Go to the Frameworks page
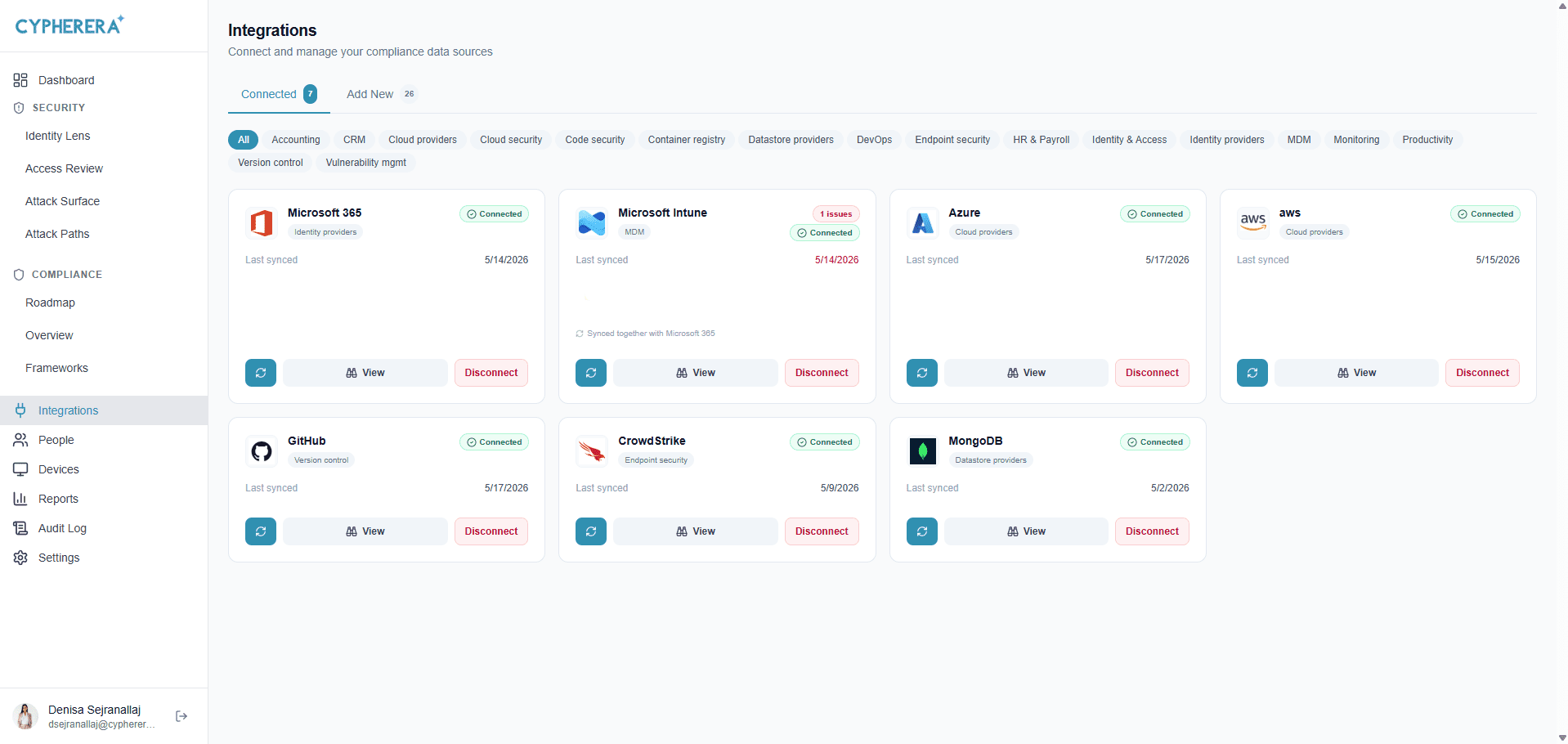 tap(57, 368)
